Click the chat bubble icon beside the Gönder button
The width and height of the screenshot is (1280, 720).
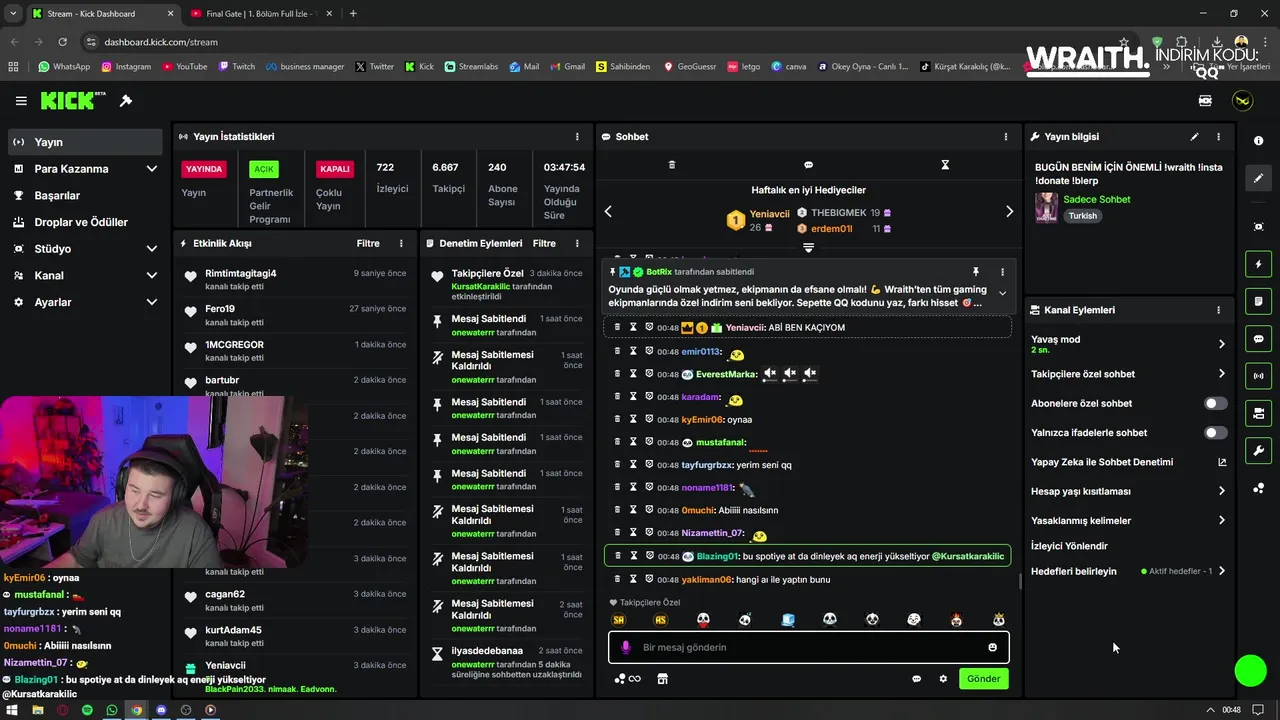pyautogui.click(x=916, y=679)
